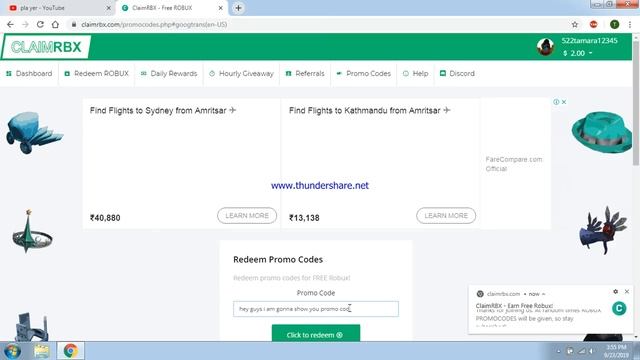This screenshot has height=360, width=640.
Task: Close the advertisement with X
Action: pos(564,102)
